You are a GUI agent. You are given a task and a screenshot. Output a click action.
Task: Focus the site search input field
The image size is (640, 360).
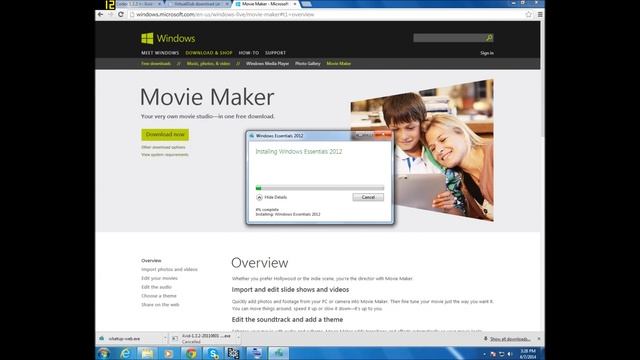pyautogui.click(x=449, y=38)
